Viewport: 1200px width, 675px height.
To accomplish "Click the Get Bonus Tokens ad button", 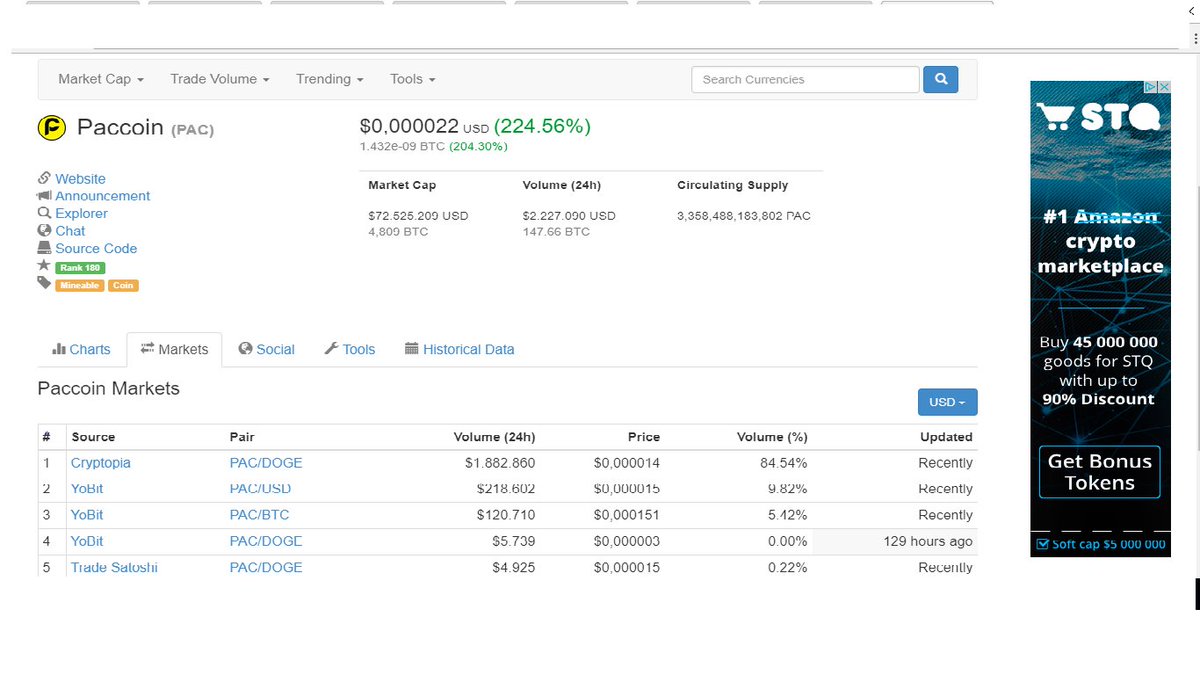I will coord(1100,472).
